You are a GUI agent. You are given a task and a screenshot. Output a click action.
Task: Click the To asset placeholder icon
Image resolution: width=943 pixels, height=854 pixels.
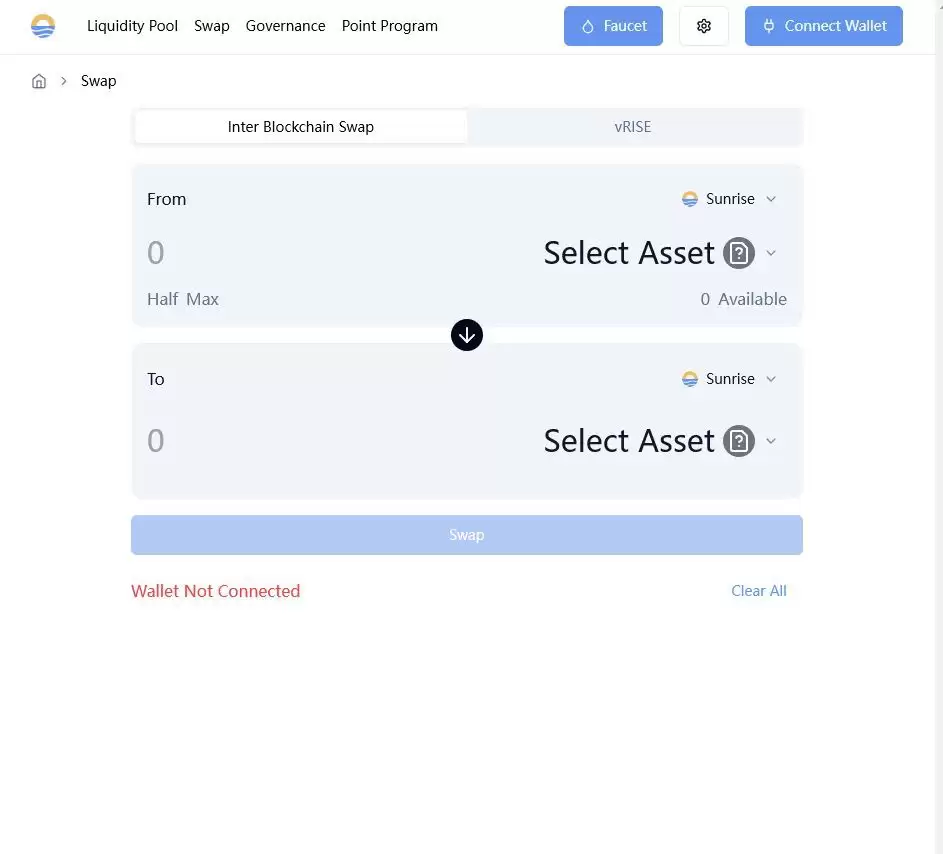click(x=739, y=441)
